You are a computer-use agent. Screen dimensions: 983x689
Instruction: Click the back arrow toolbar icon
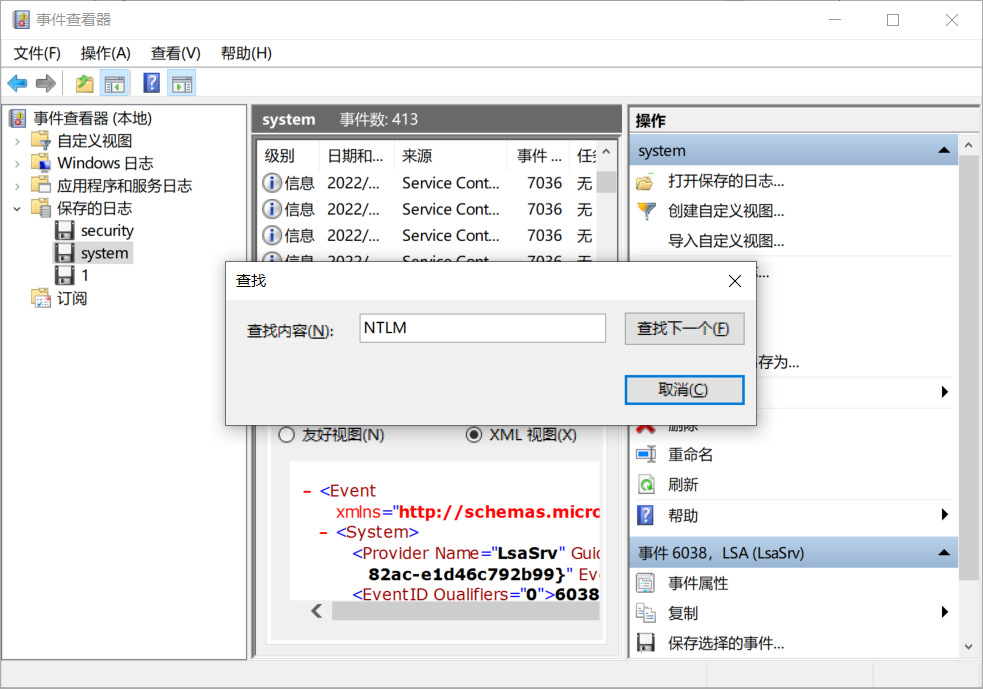(x=17, y=83)
